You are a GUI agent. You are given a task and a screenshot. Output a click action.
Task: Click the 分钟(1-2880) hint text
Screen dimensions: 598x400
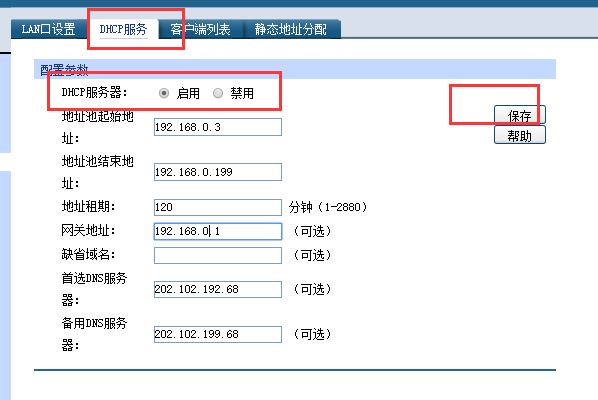pos(328,207)
